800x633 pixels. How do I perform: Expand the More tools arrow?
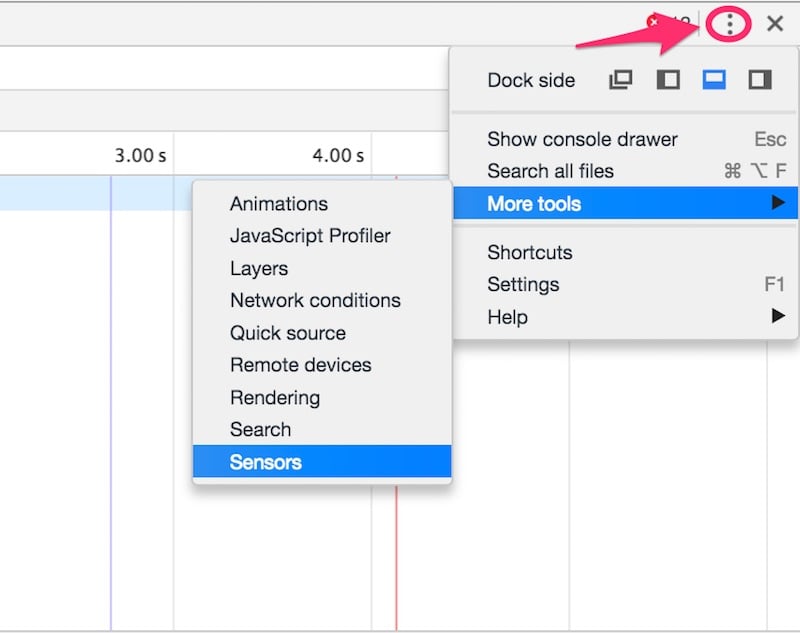point(778,203)
